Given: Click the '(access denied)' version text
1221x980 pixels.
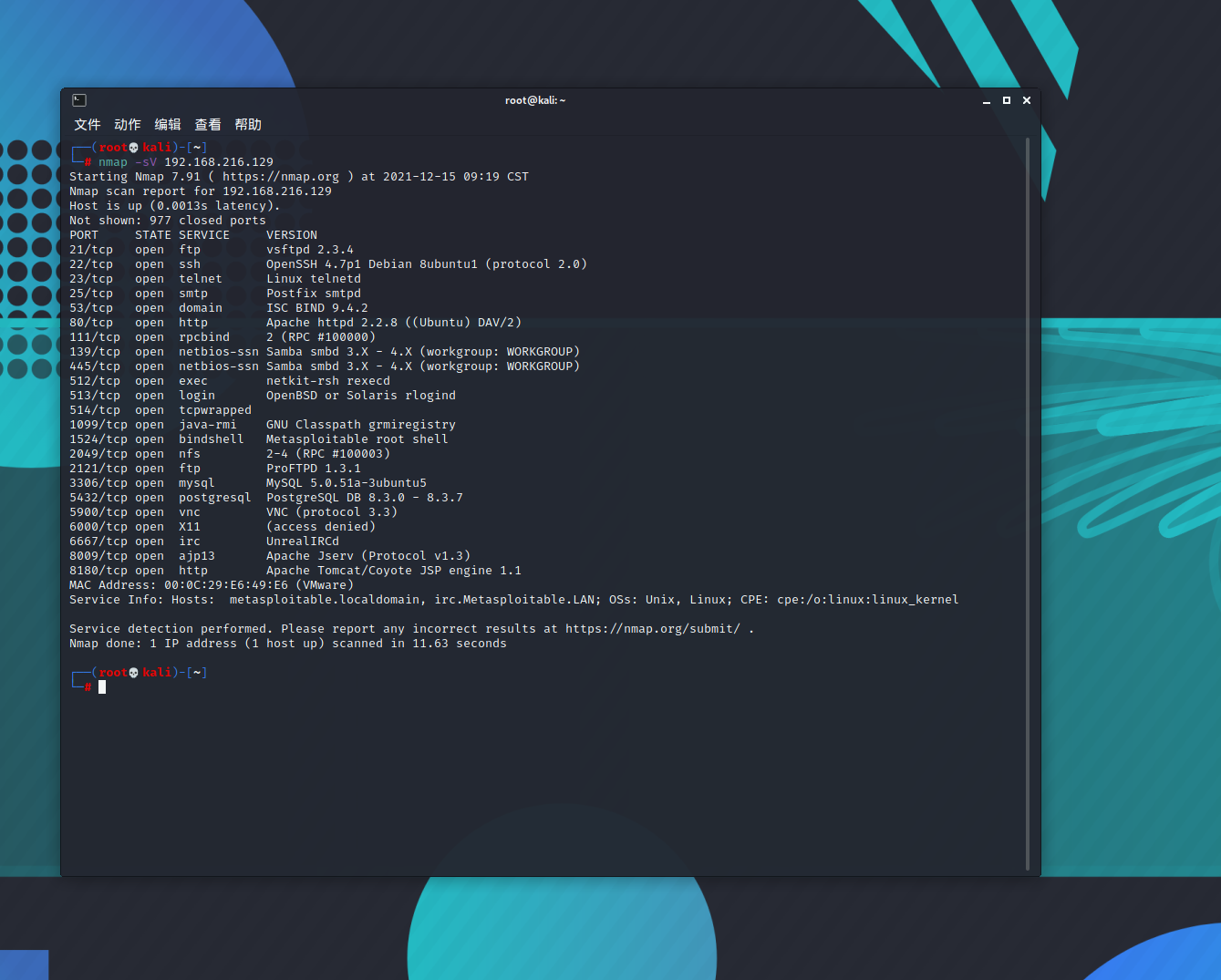Looking at the screenshot, I should [x=321, y=527].
